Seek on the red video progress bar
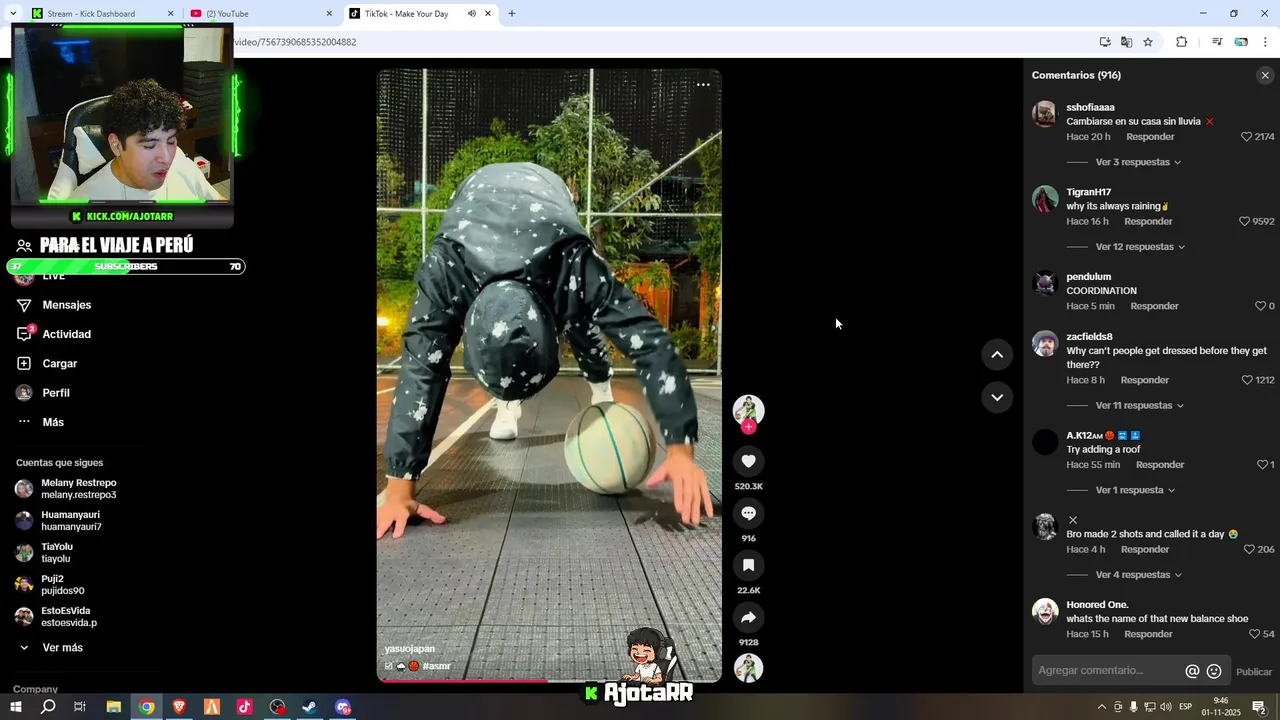 pos(549,681)
